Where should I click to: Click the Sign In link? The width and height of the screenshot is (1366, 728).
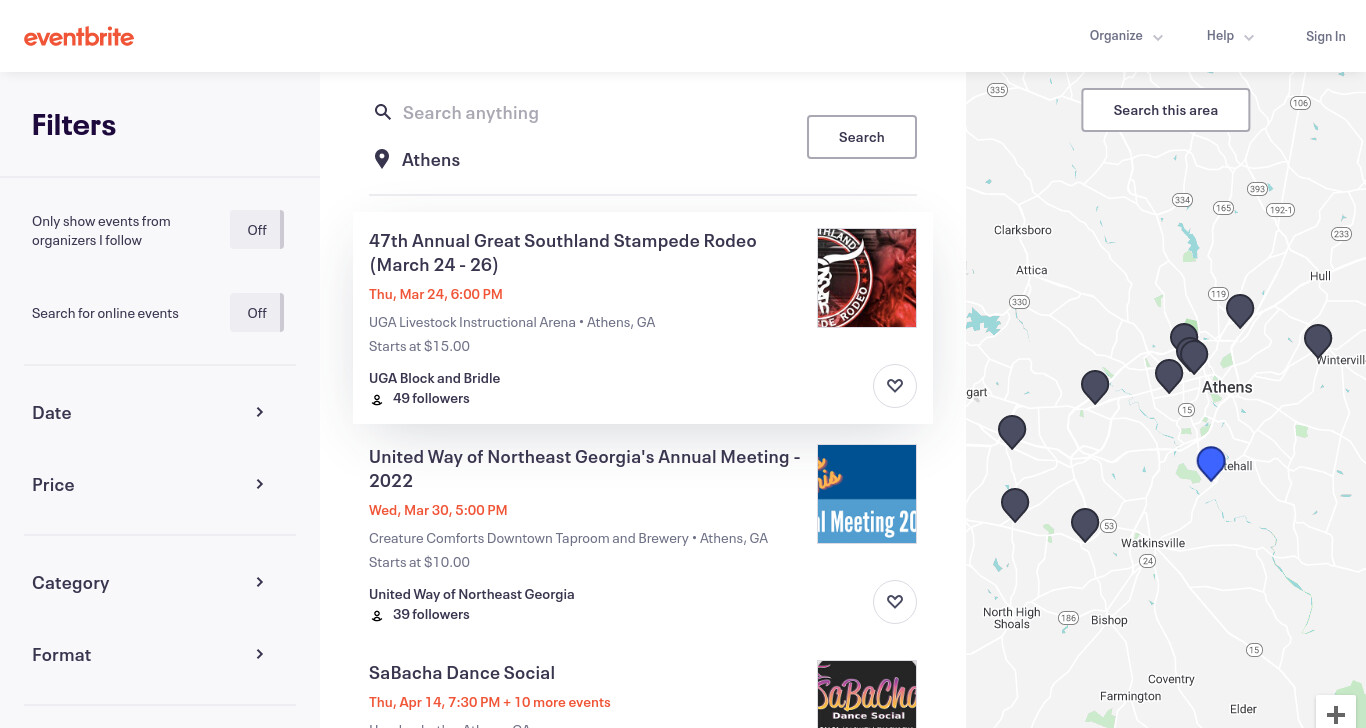(x=1325, y=36)
